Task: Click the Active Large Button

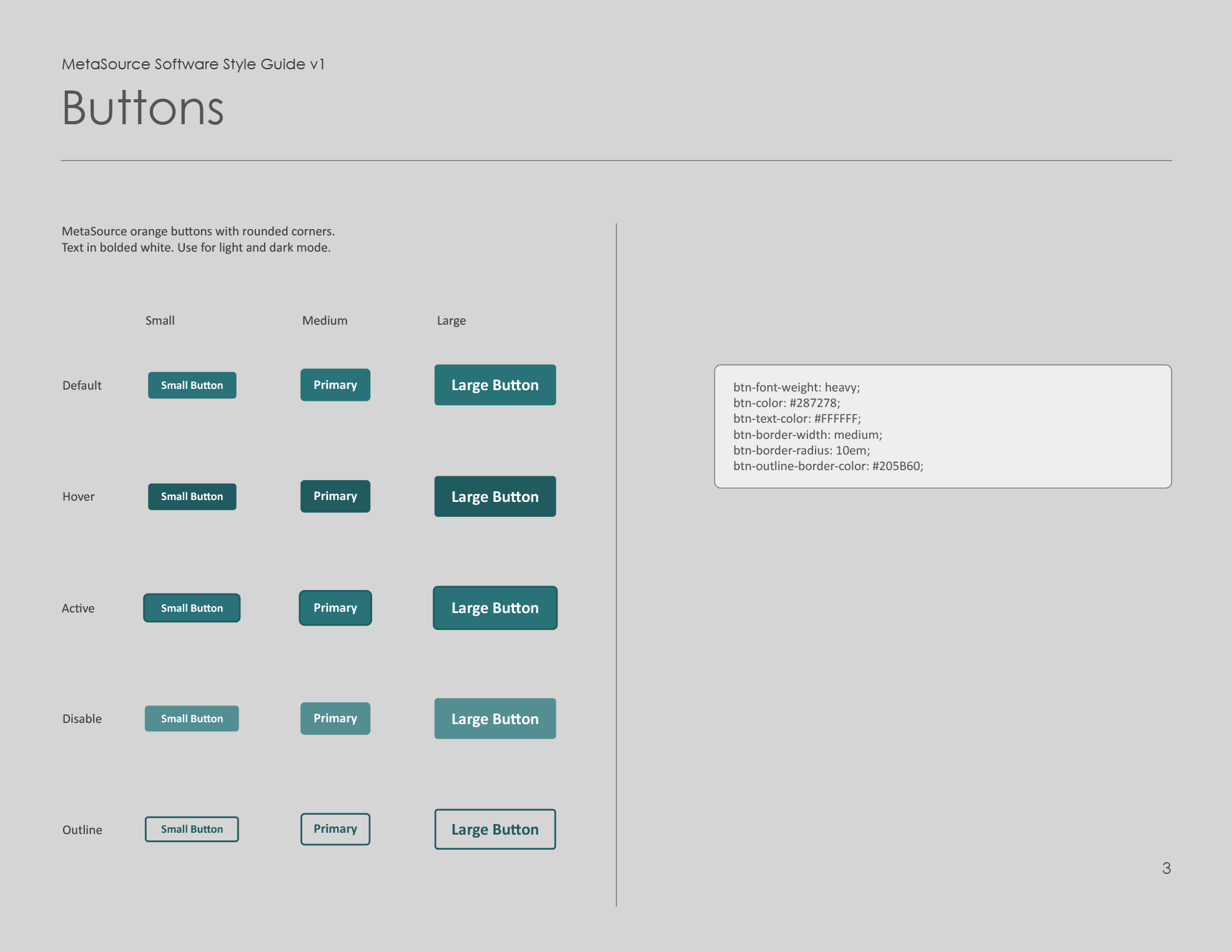Action: tap(495, 607)
